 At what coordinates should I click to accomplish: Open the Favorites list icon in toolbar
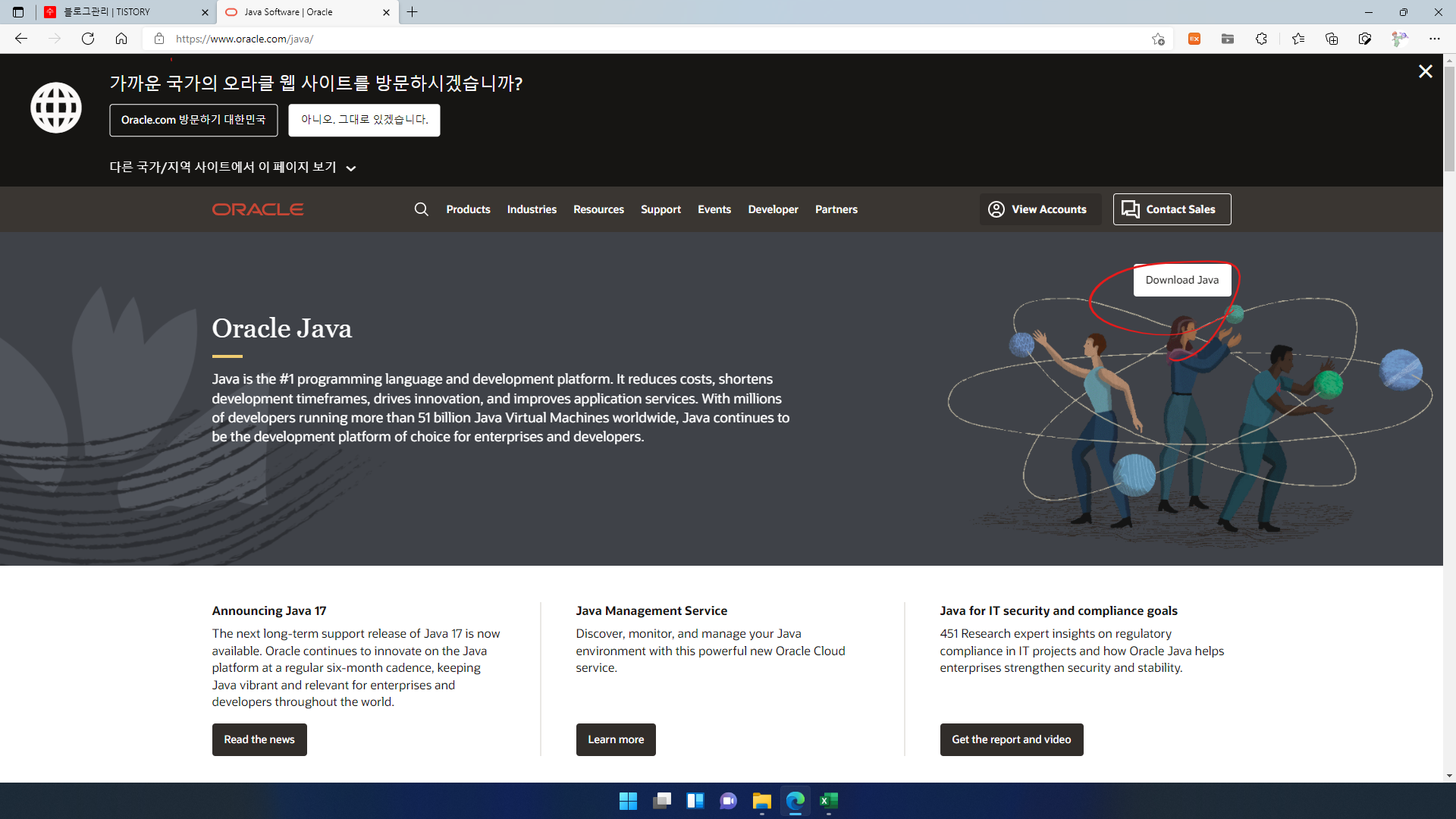click(x=1298, y=39)
